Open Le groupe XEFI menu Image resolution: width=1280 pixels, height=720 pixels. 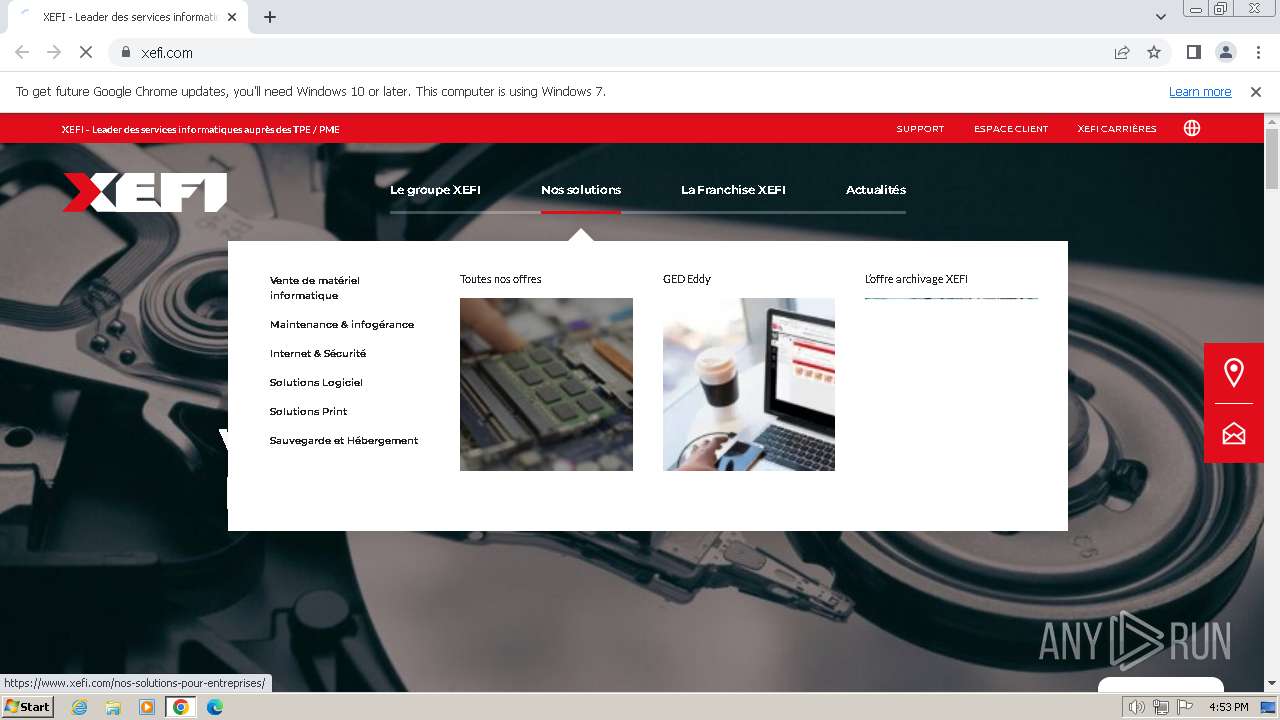(x=435, y=190)
